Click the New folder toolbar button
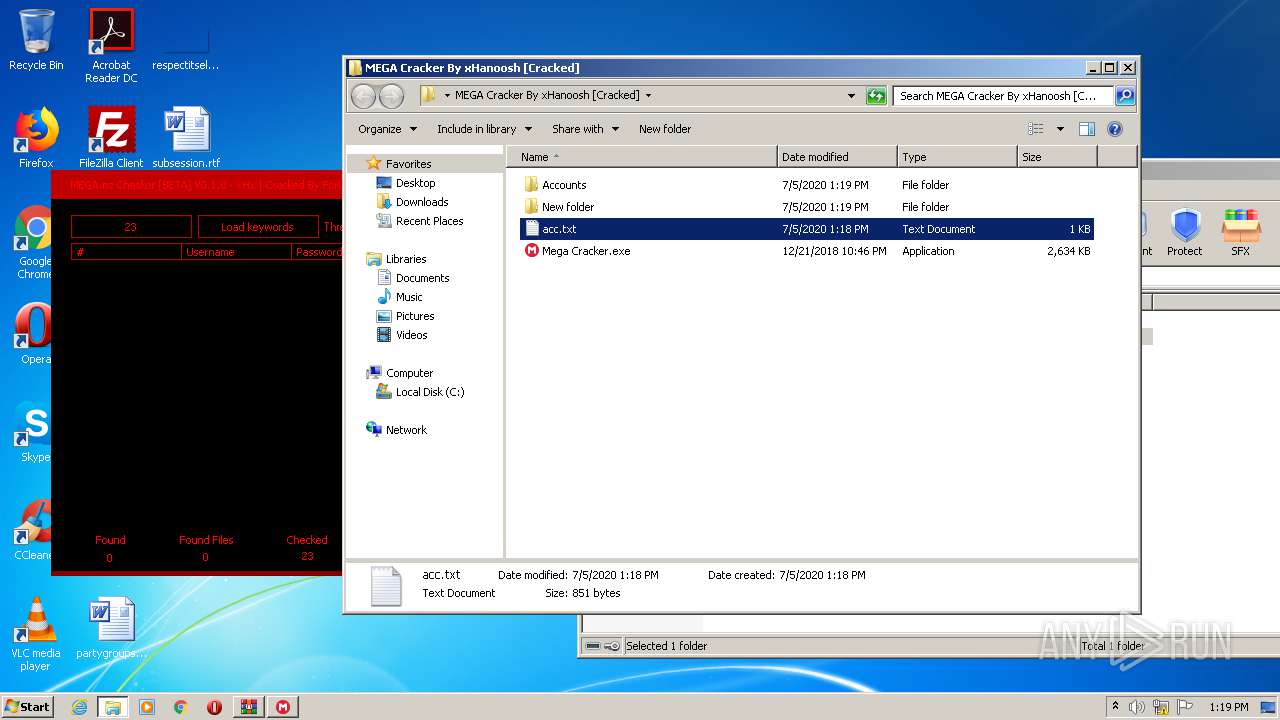 [665, 129]
